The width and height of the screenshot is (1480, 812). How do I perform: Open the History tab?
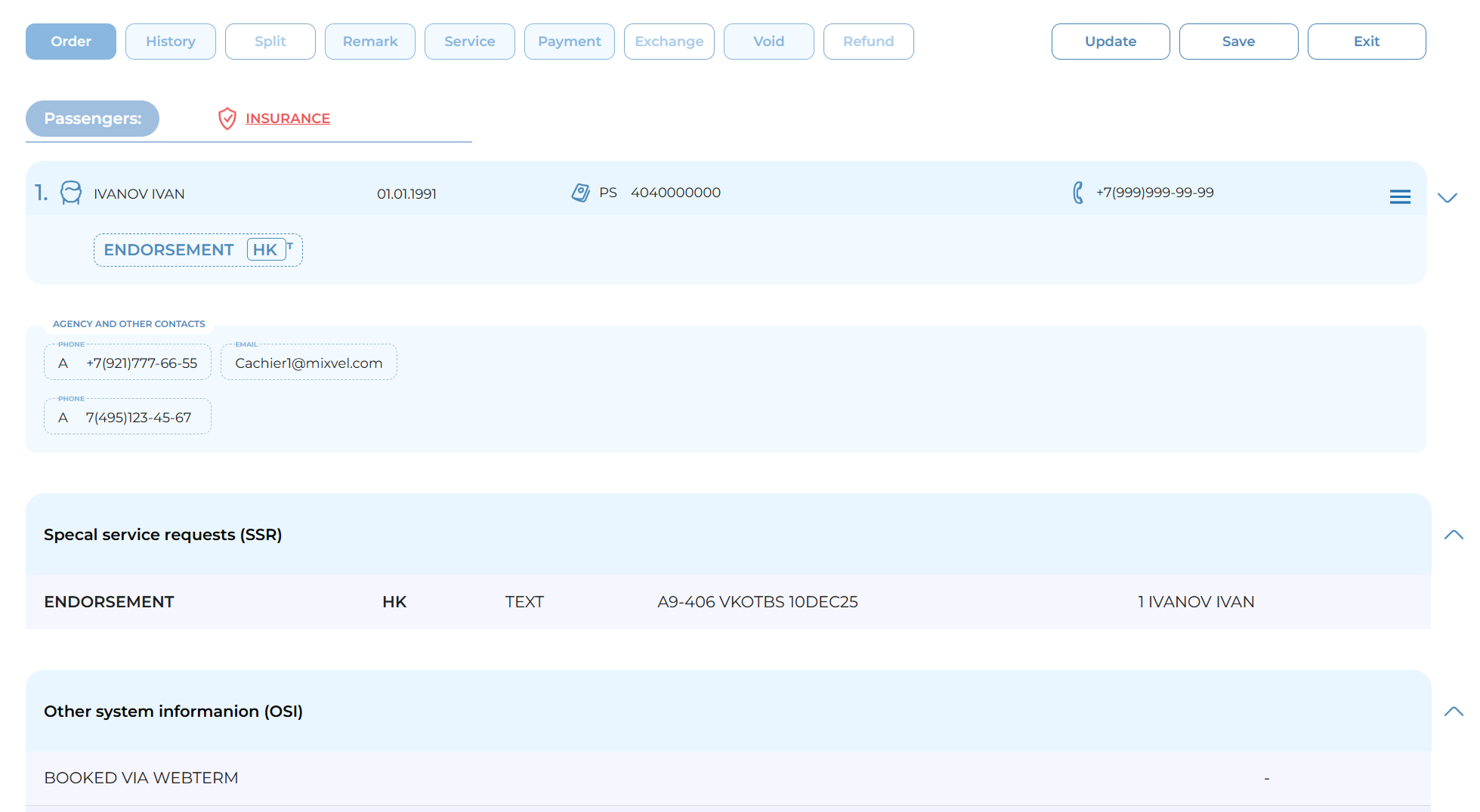pos(171,42)
